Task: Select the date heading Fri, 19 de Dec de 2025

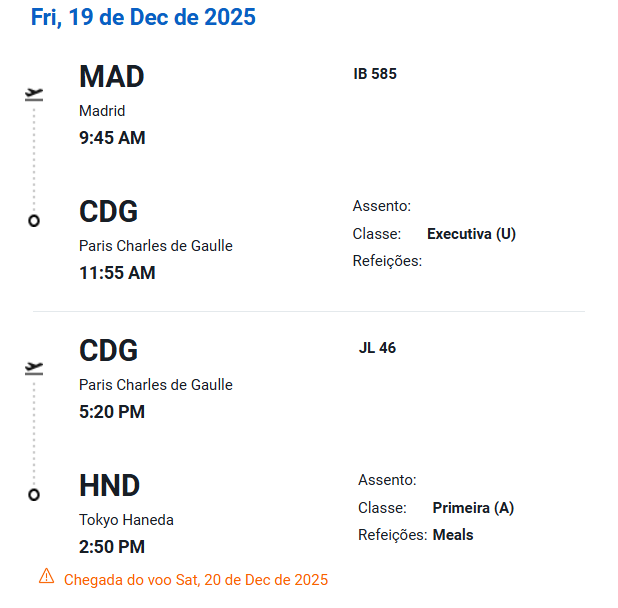Action: [x=143, y=17]
